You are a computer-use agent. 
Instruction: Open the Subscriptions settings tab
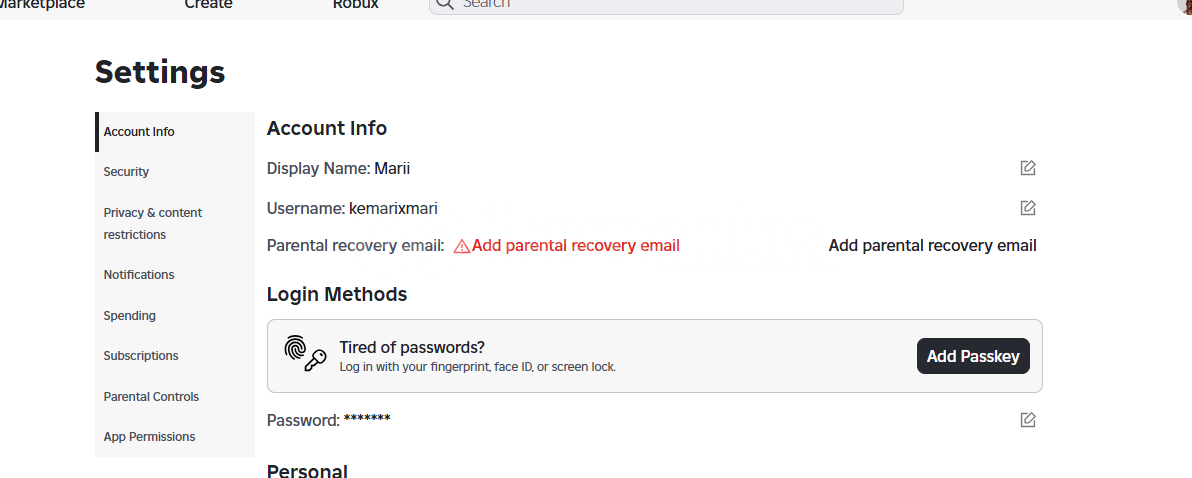[x=141, y=356]
